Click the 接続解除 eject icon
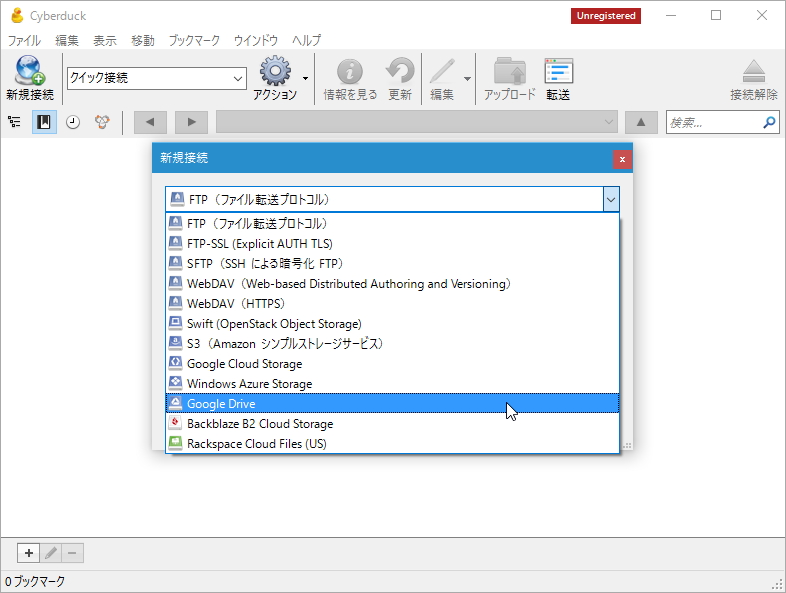Screen dimensions: 786x593 coord(753,71)
